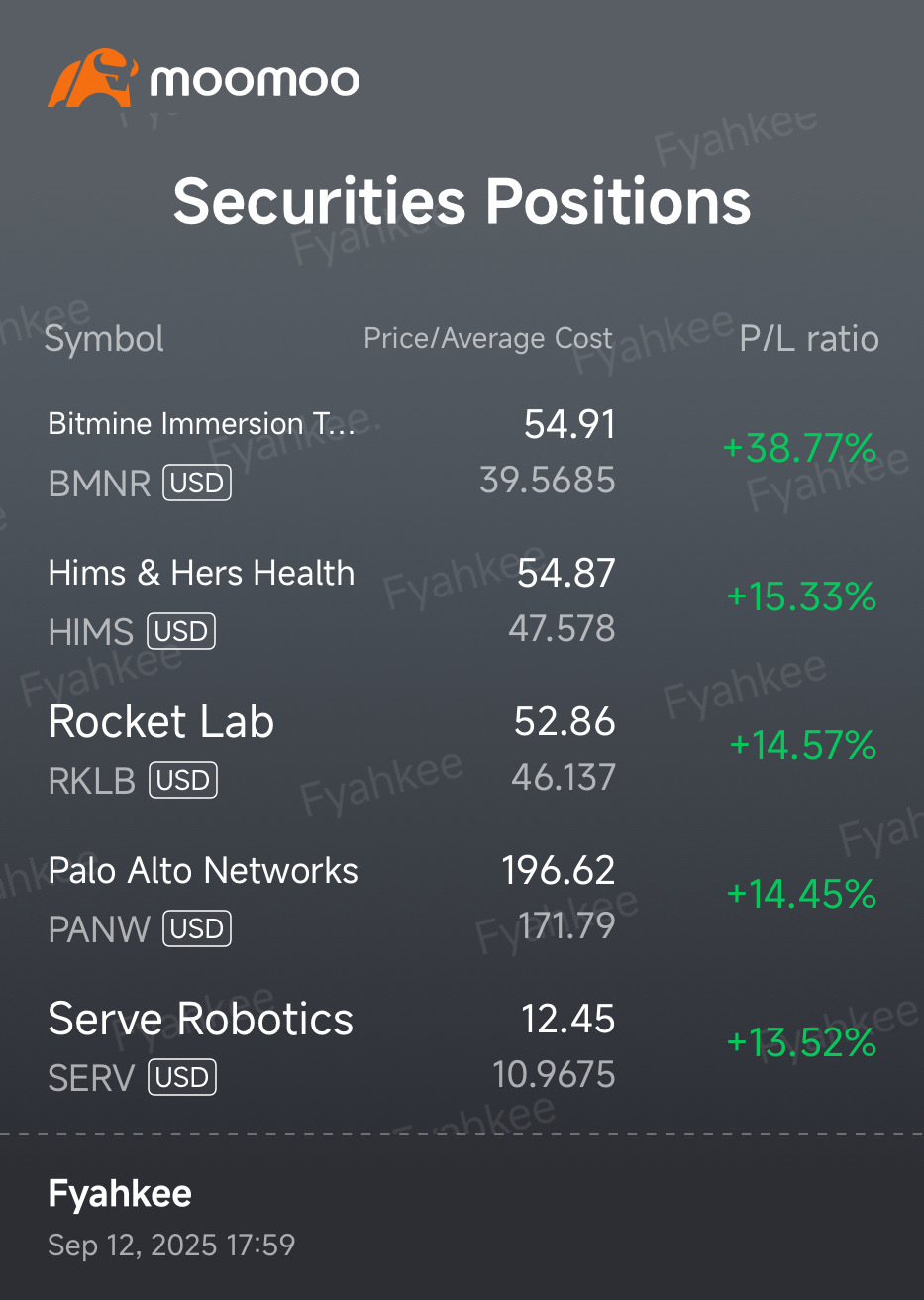This screenshot has width=924, height=1300.
Task: Click the Securities Positions title
Action: click(x=462, y=201)
